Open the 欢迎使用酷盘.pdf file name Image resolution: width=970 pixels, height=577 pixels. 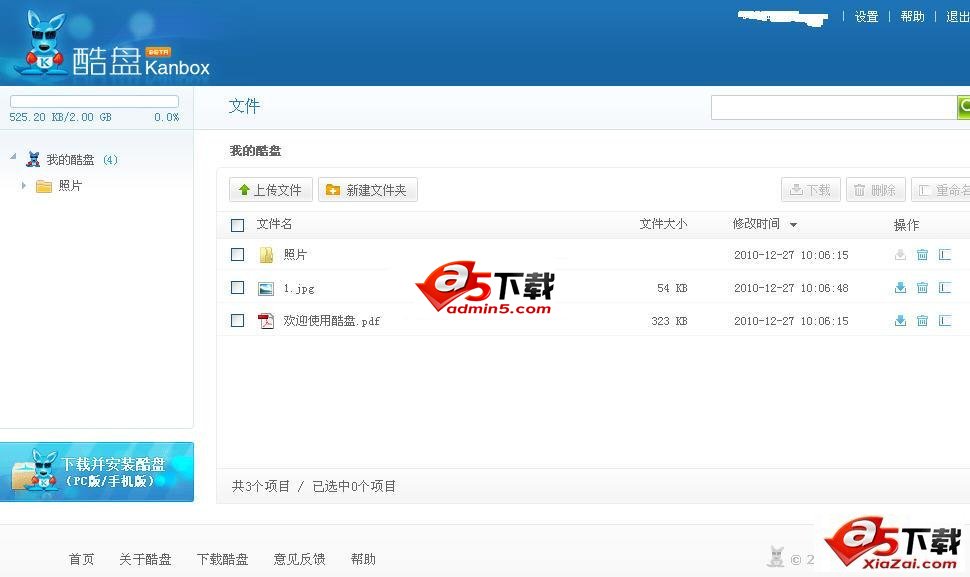332,320
